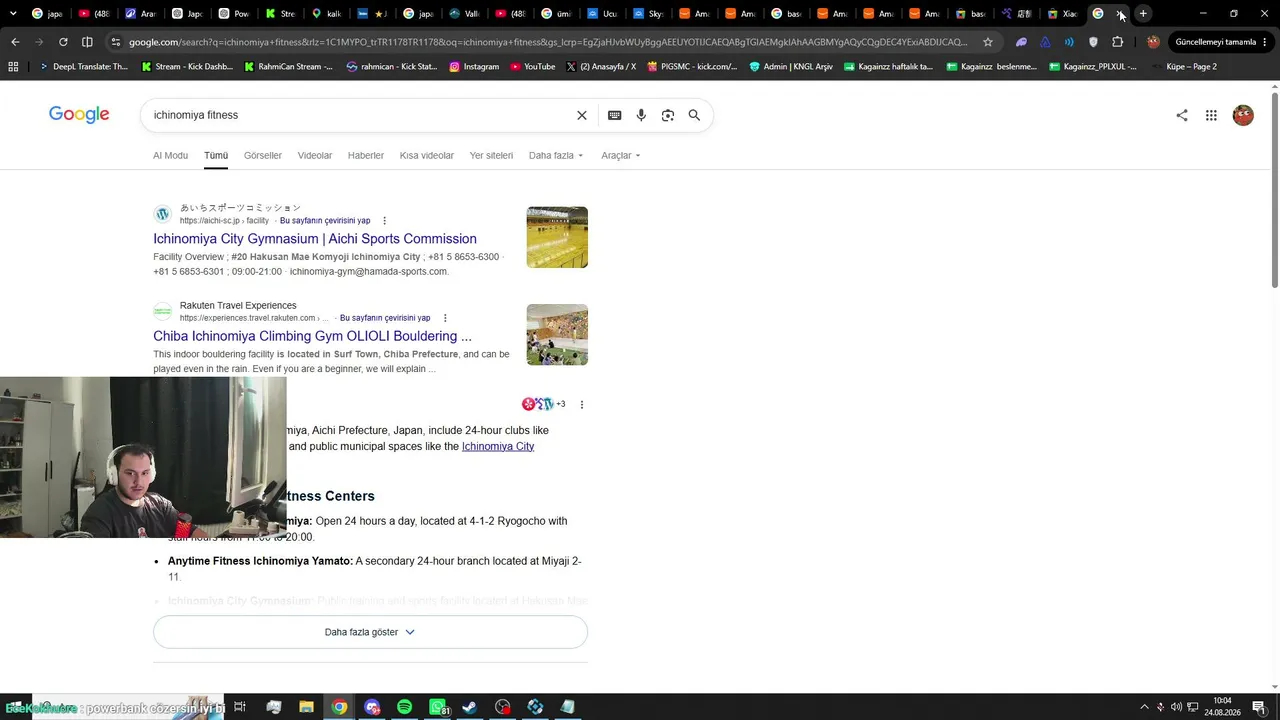Image resolution: width=1280 pixels, height=720 pixels.
Task: Open the DeepL Translate bookmark
Action: (84, 66)
